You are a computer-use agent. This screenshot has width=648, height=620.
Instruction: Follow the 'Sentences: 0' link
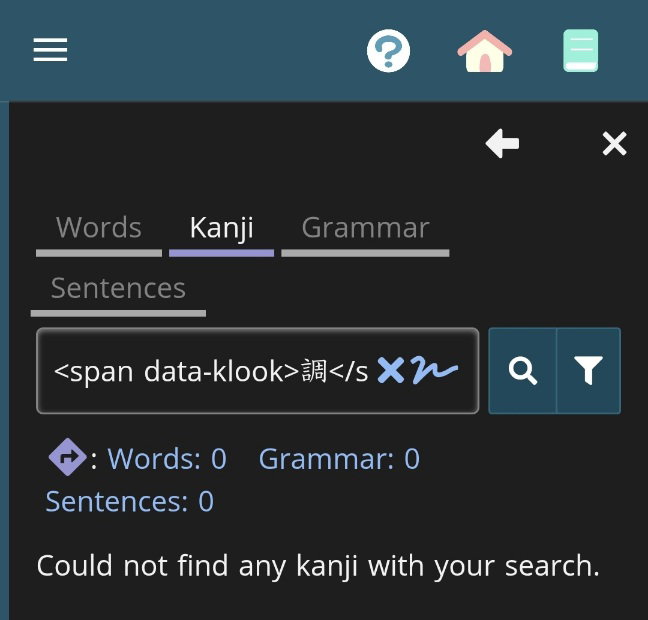coord(130,501)
